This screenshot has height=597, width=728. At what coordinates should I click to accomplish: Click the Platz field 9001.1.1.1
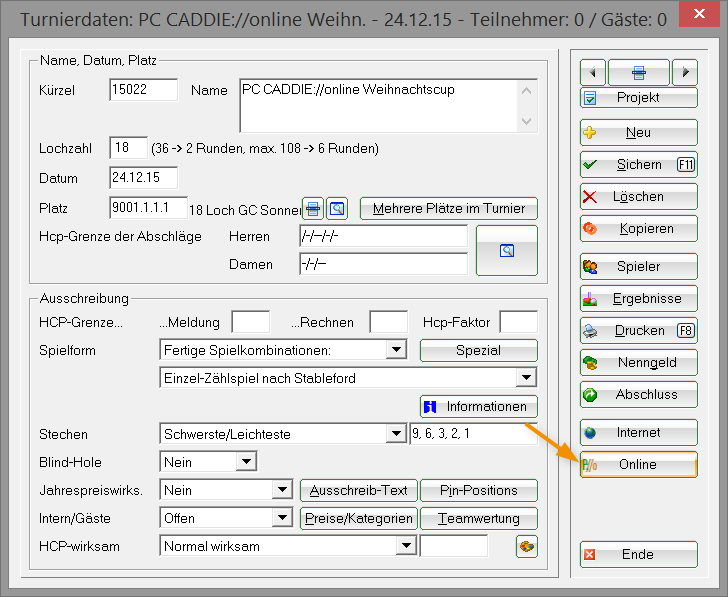(149, 208)
